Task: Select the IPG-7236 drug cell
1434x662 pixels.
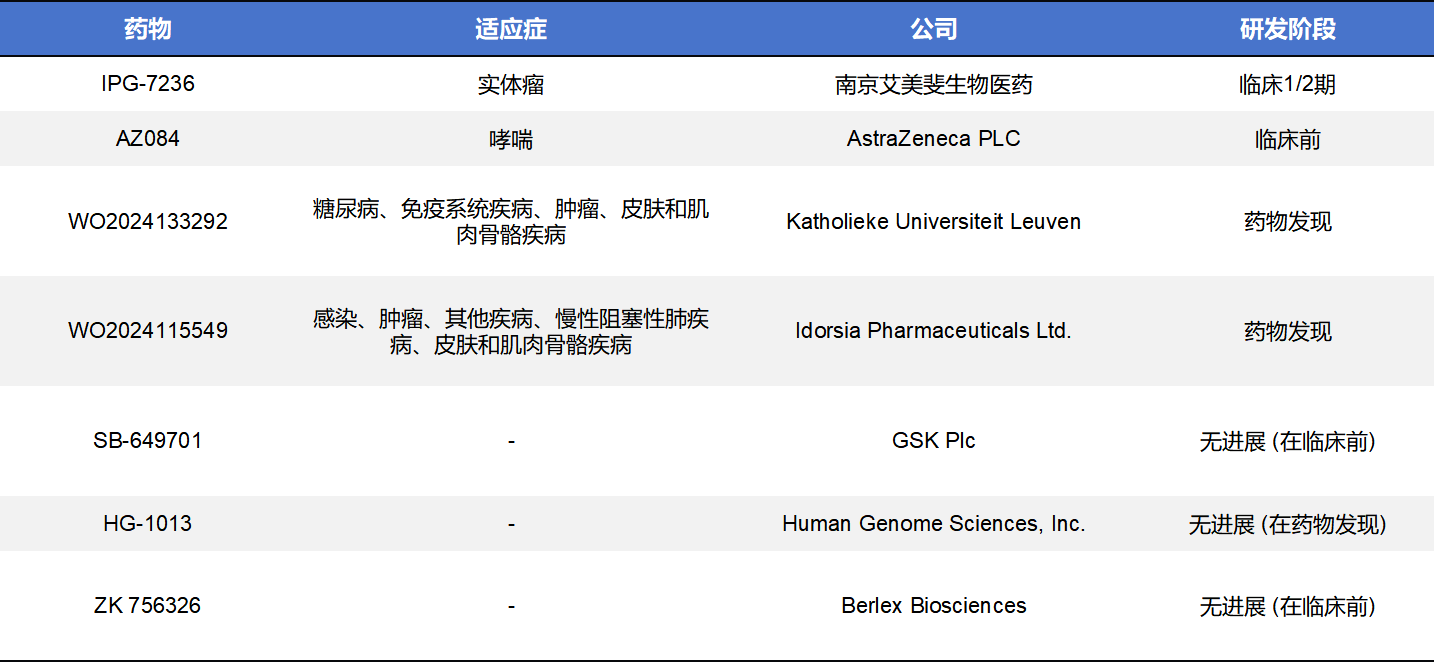Action: click(148, 84)
